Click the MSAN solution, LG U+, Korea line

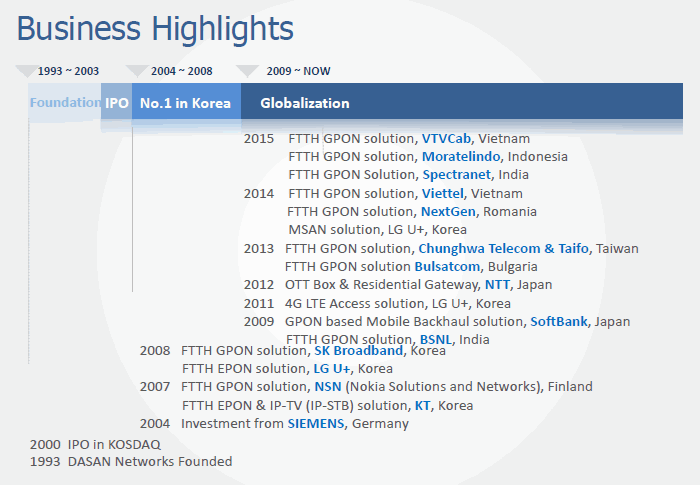click(377, 230)
